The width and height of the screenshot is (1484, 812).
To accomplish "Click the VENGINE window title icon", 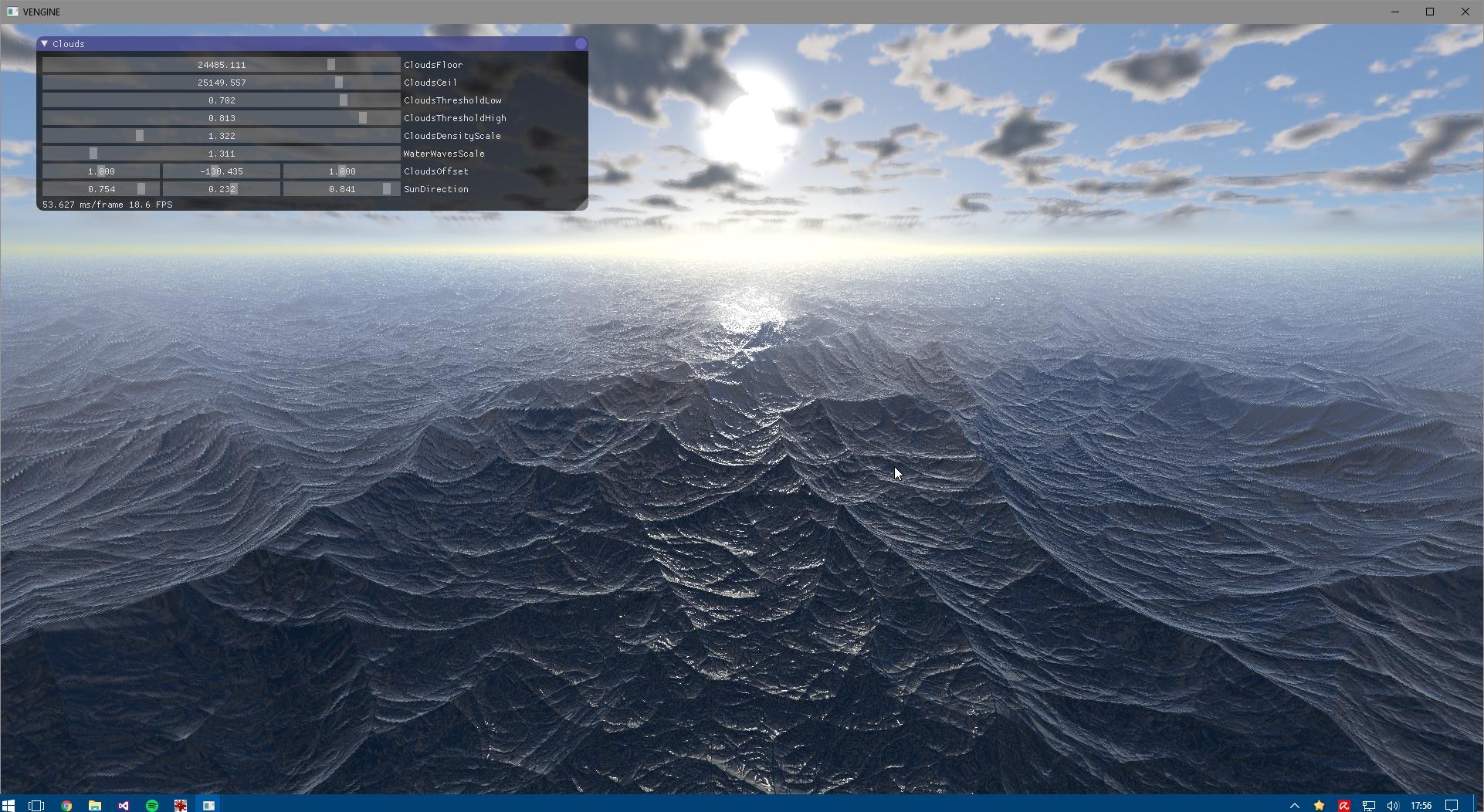I will (x=12, y=12).
